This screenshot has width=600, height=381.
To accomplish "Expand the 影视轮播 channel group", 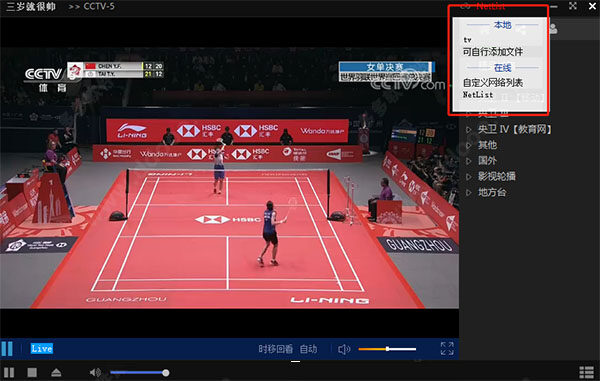I will (x=496, y=176).
